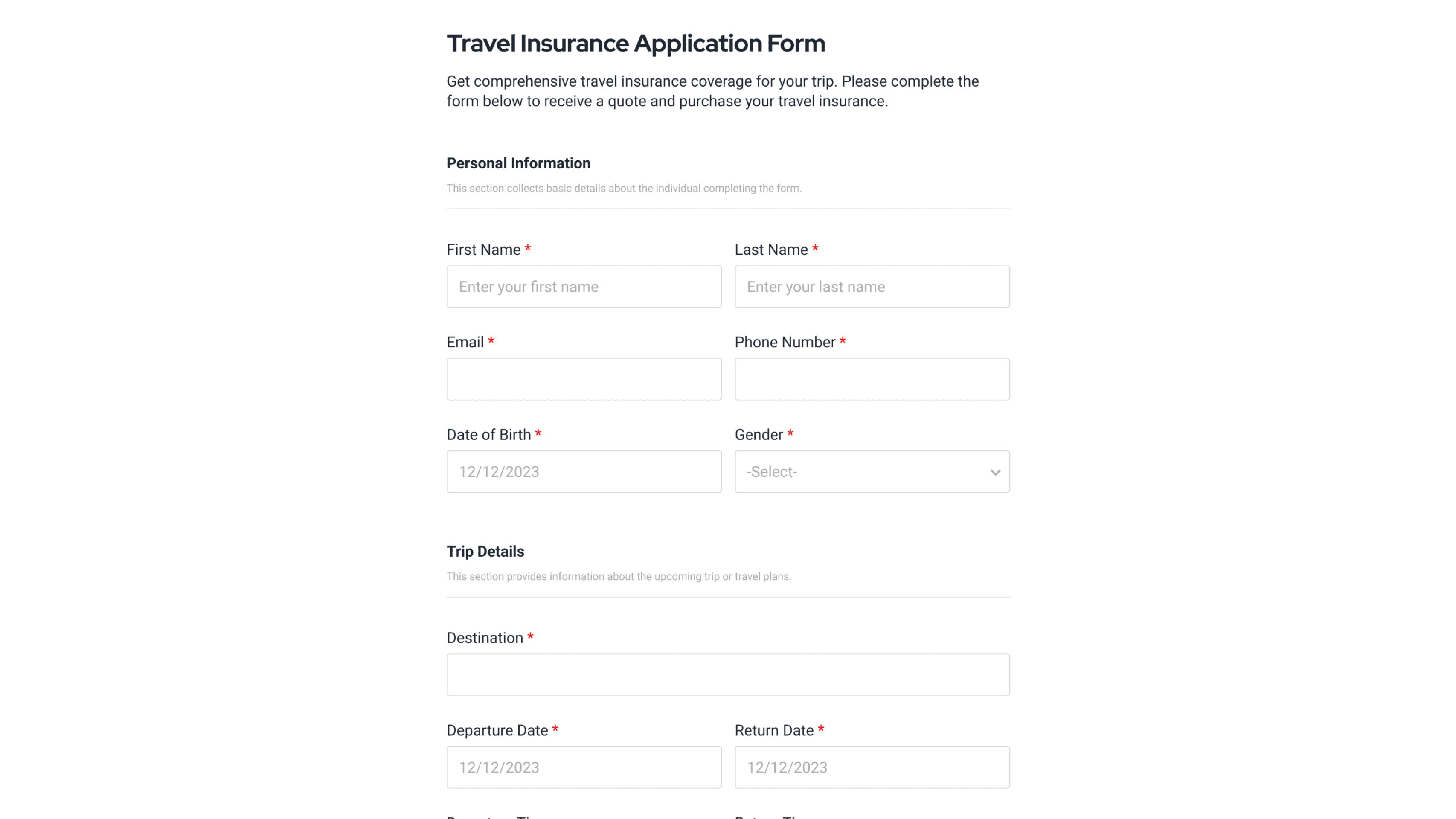Screen dimensions: 1456x819
Task: Click the "Phone Number" field label
Action: point(785,342)
